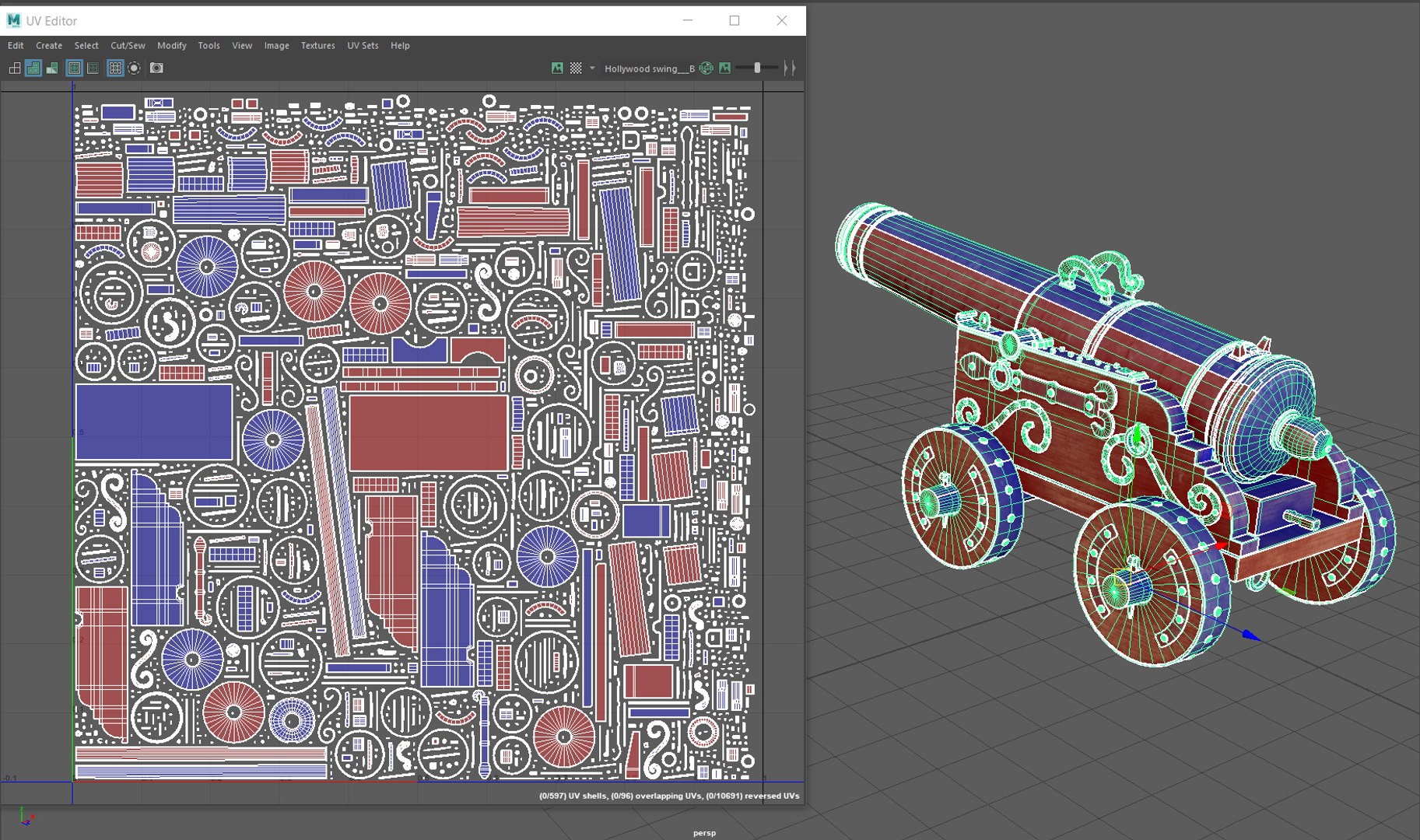The width and height of the screenshot is (1420, 840).
Task: Click the dim image slider handle
Action: (757, 68)
